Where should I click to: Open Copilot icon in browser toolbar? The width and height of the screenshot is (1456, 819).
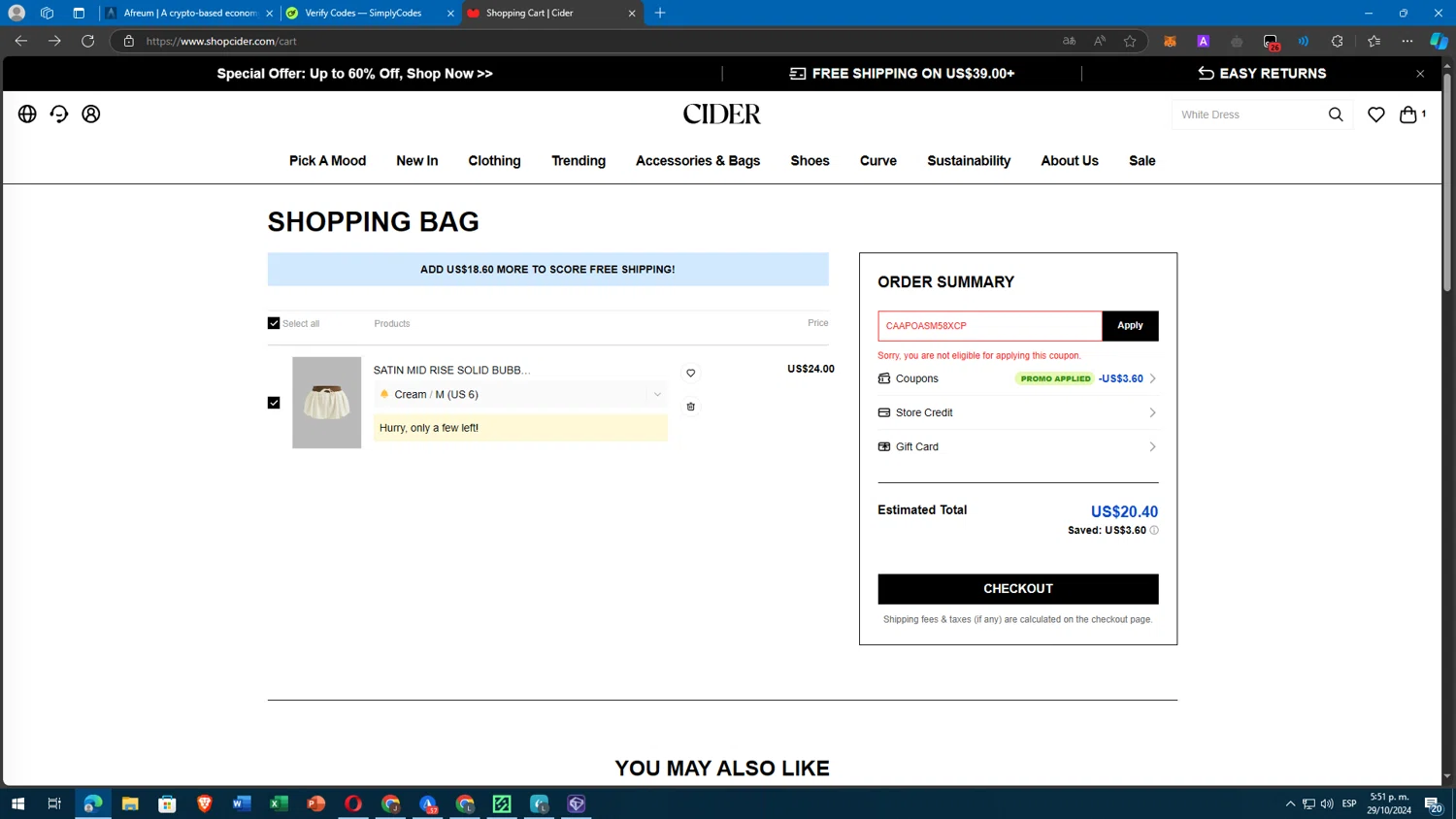1439,41
